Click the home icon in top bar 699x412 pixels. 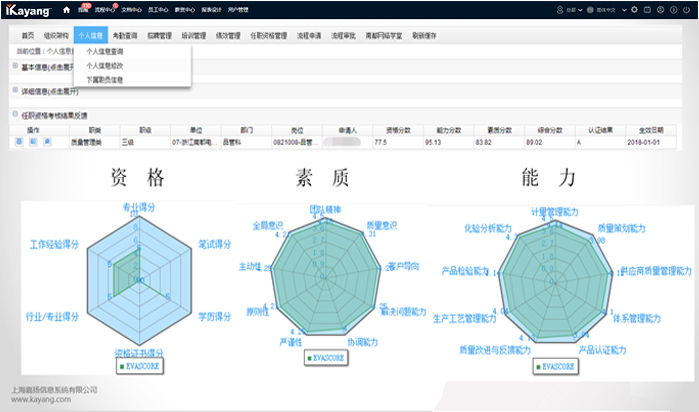[x=66, y=9]
